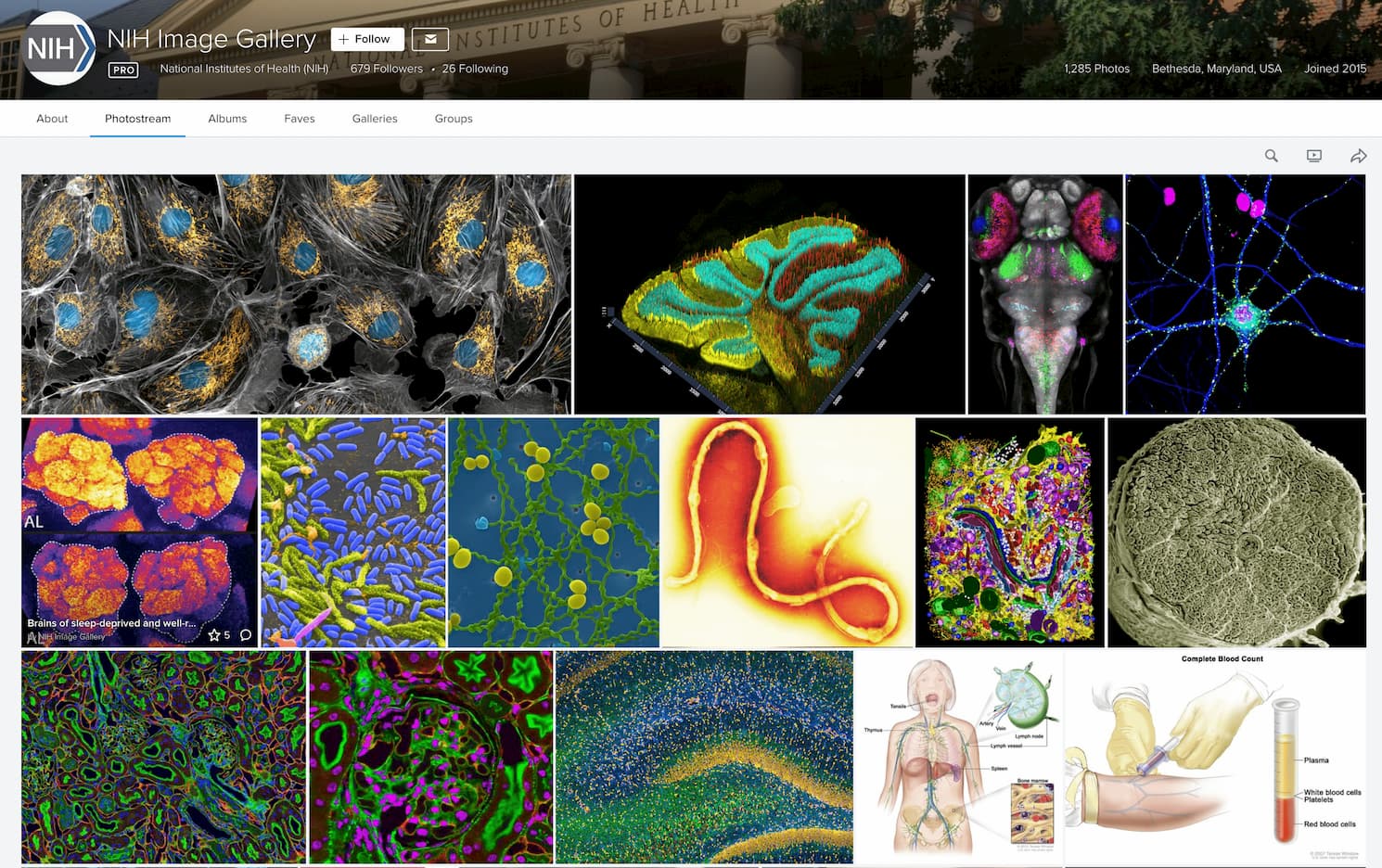This screenshot has height=868, width=1382.
Task: Click the PRO badge
Action: pyautogui.click(x=123, y=70)
